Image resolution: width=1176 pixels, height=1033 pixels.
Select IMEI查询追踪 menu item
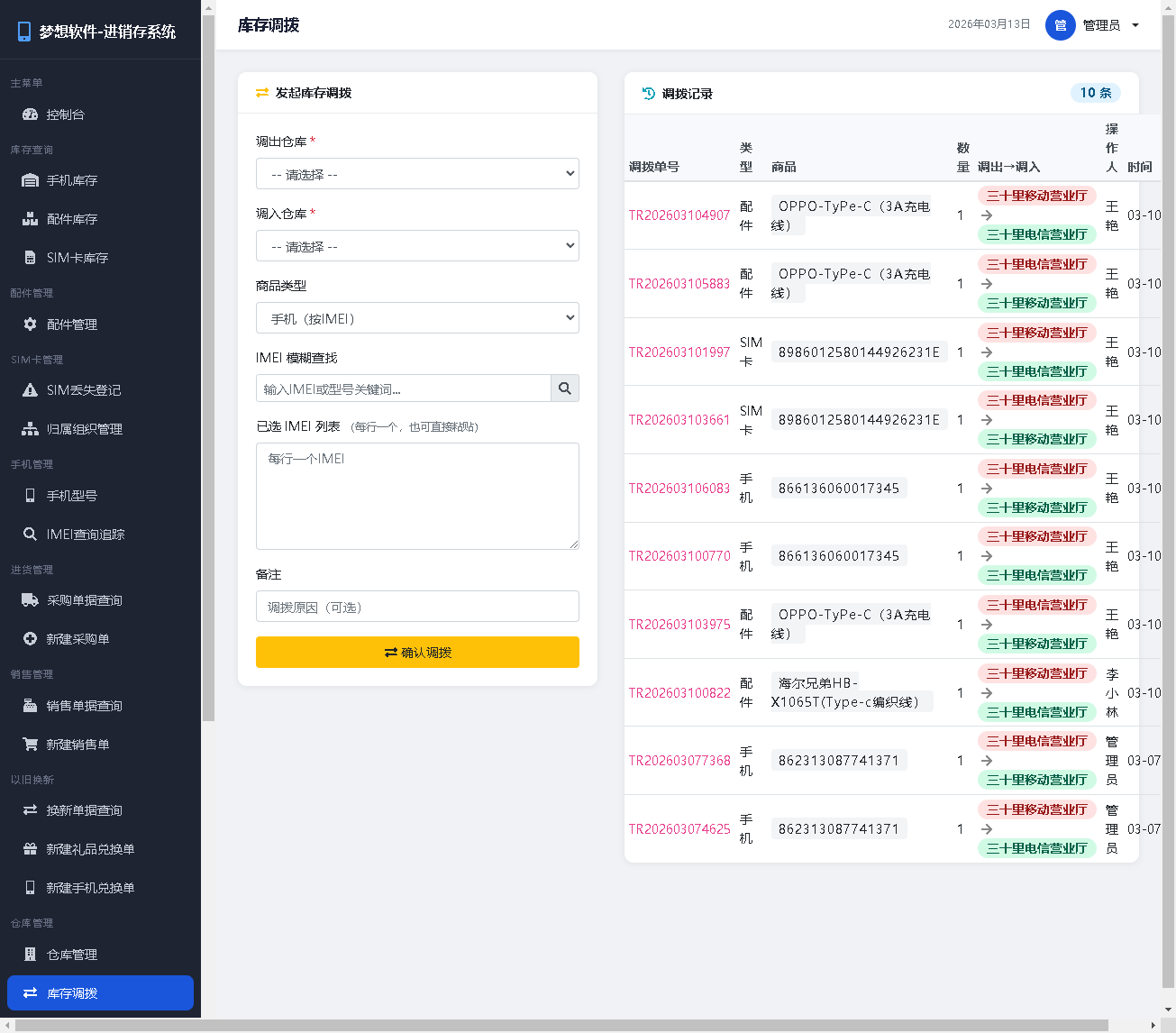(x=86, y=535)
